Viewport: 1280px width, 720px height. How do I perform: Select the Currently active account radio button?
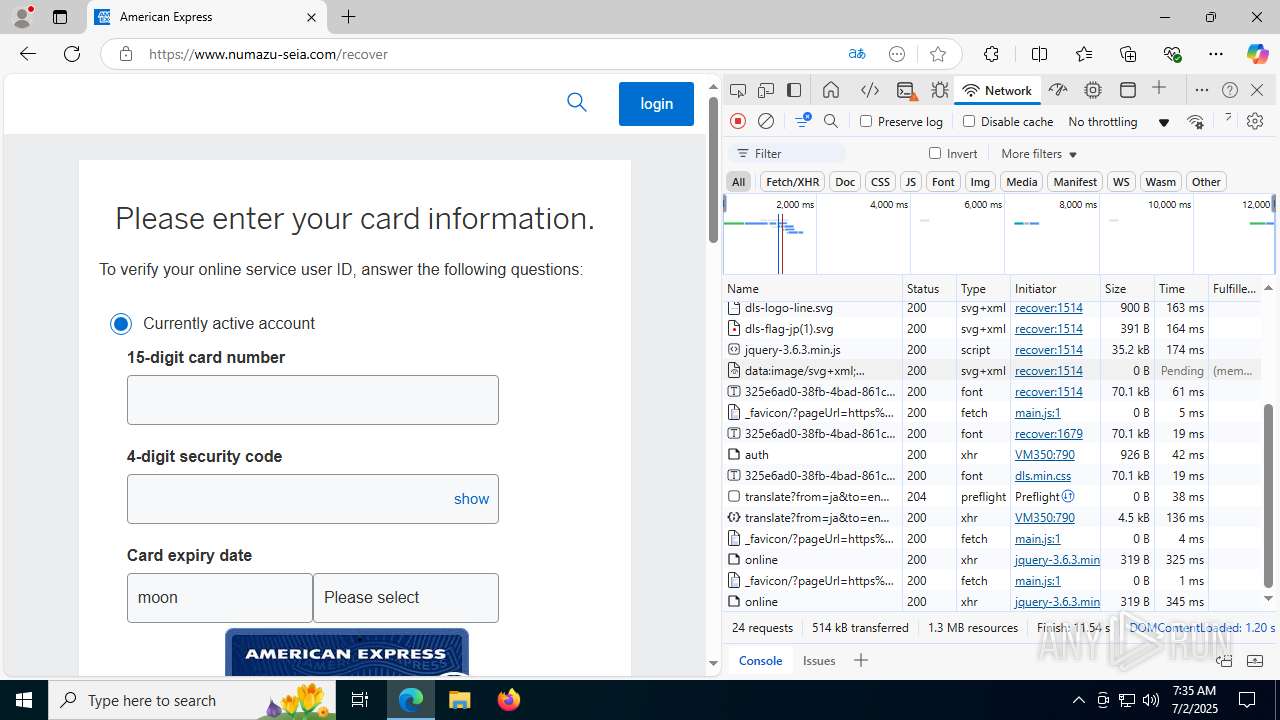(121, 323)
